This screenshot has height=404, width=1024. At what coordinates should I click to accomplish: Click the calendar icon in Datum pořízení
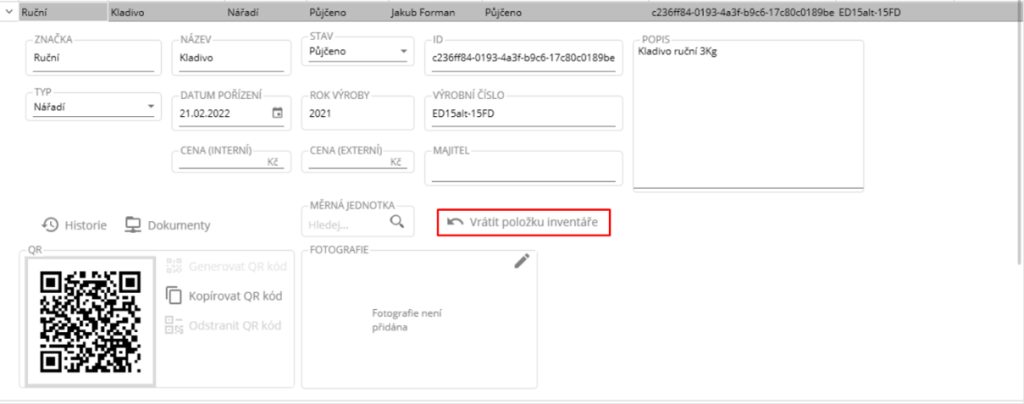[x=277, y=113]
